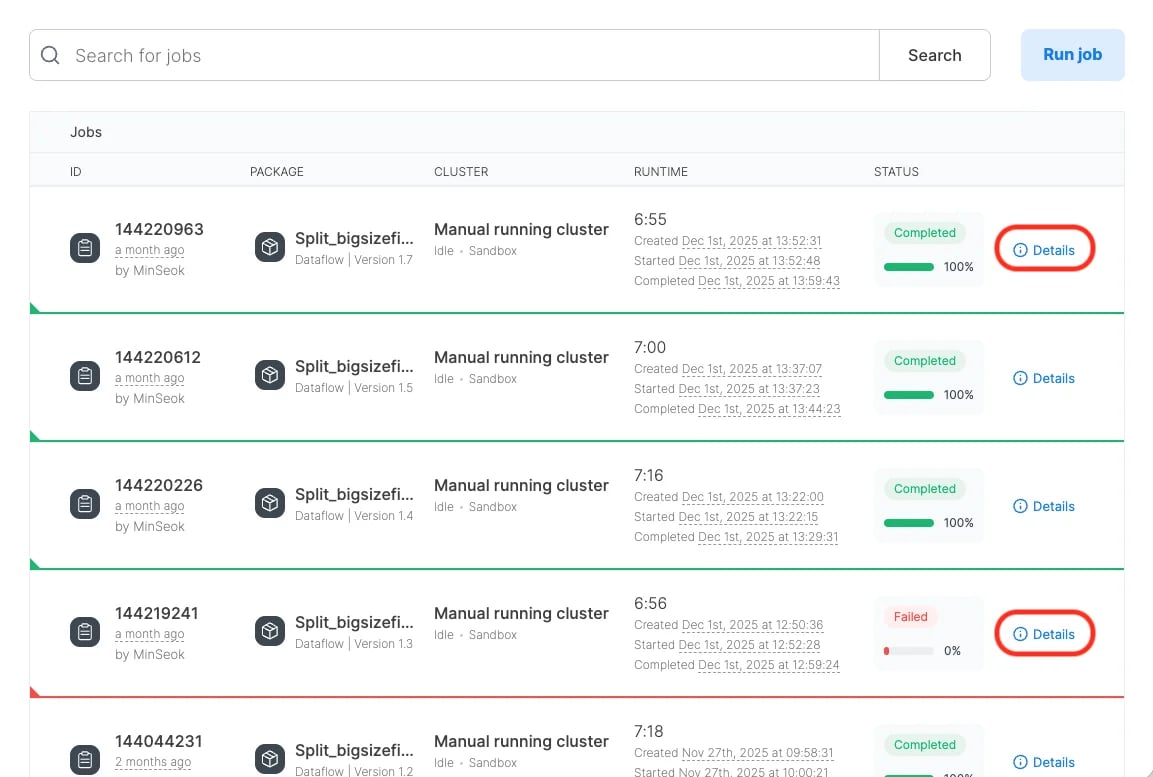Click 'a month ago' under job 144220612
This screenshot has height=777, width=1153.
click(149, 378)
